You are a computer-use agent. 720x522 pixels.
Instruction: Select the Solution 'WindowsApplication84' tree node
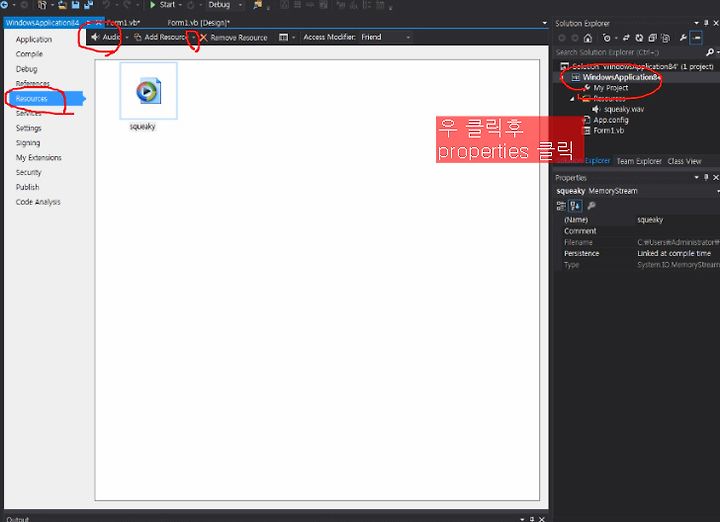click(x=638, y=67)
